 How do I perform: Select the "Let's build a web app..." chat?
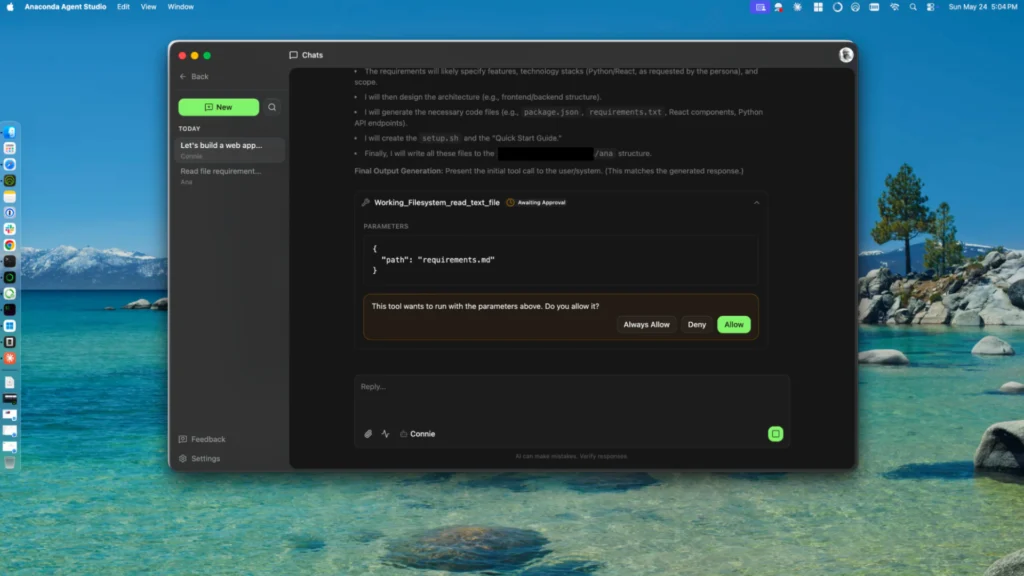coord(230,150)
